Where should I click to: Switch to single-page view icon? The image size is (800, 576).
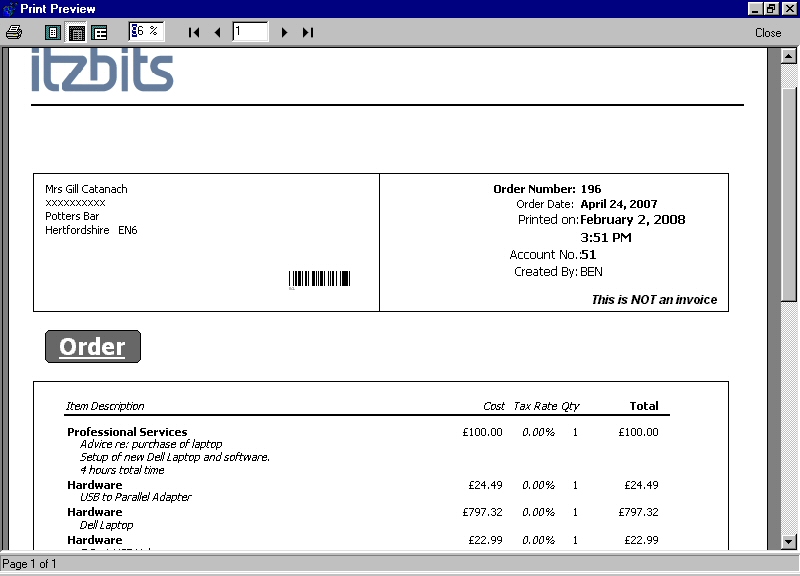pos(53,32)
